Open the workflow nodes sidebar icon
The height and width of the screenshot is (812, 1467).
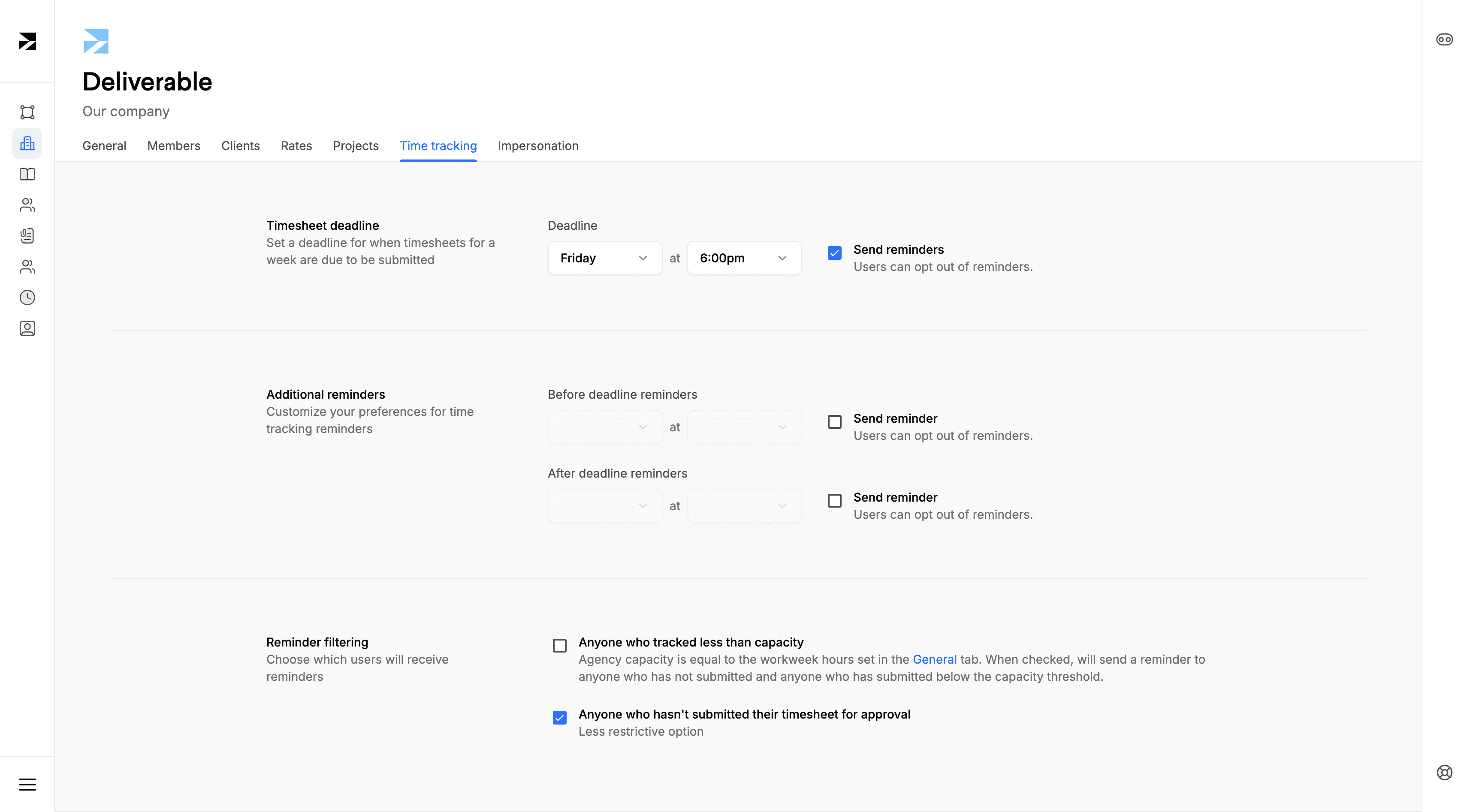point(27,112)
